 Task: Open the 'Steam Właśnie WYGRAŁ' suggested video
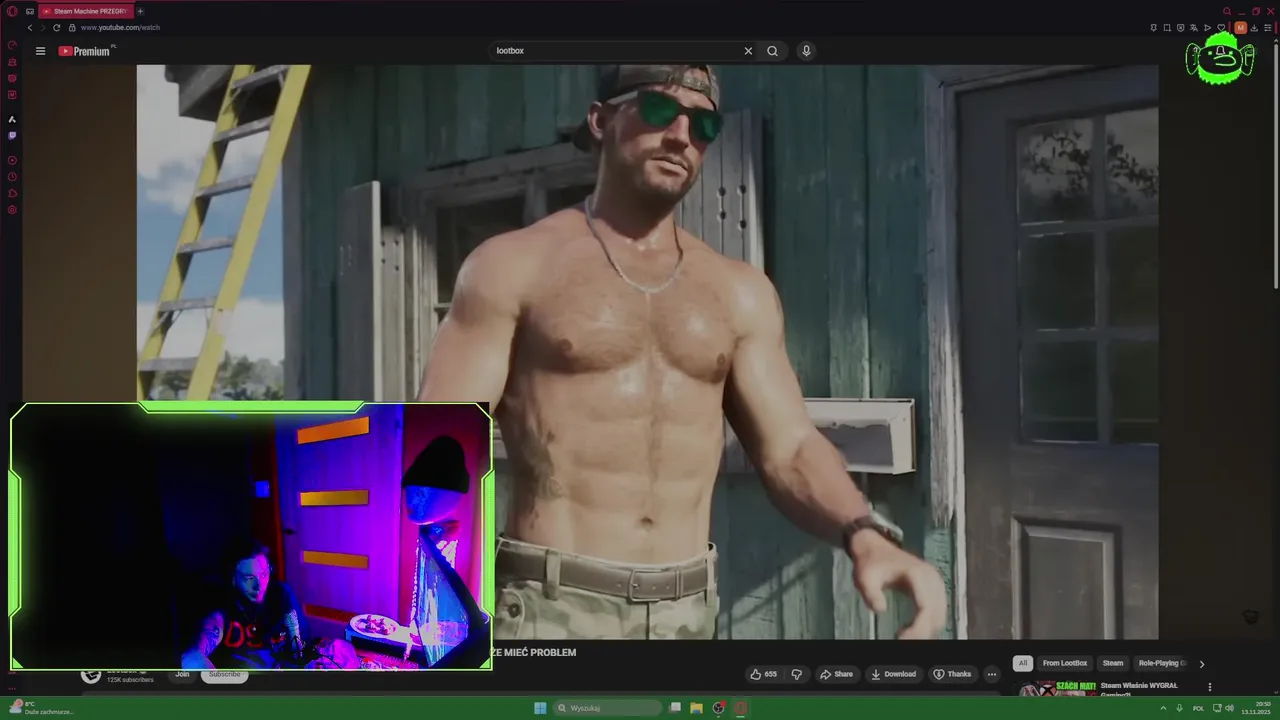coord(1138,686)
